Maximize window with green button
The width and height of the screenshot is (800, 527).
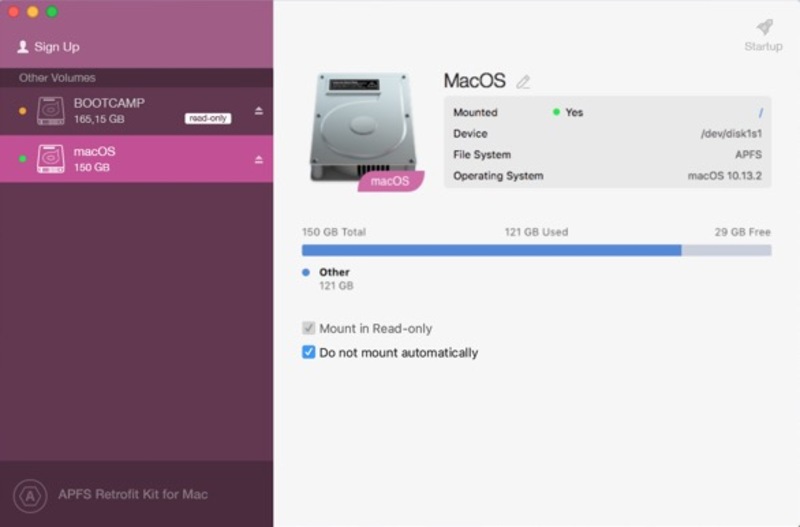[x=52, y=12]
